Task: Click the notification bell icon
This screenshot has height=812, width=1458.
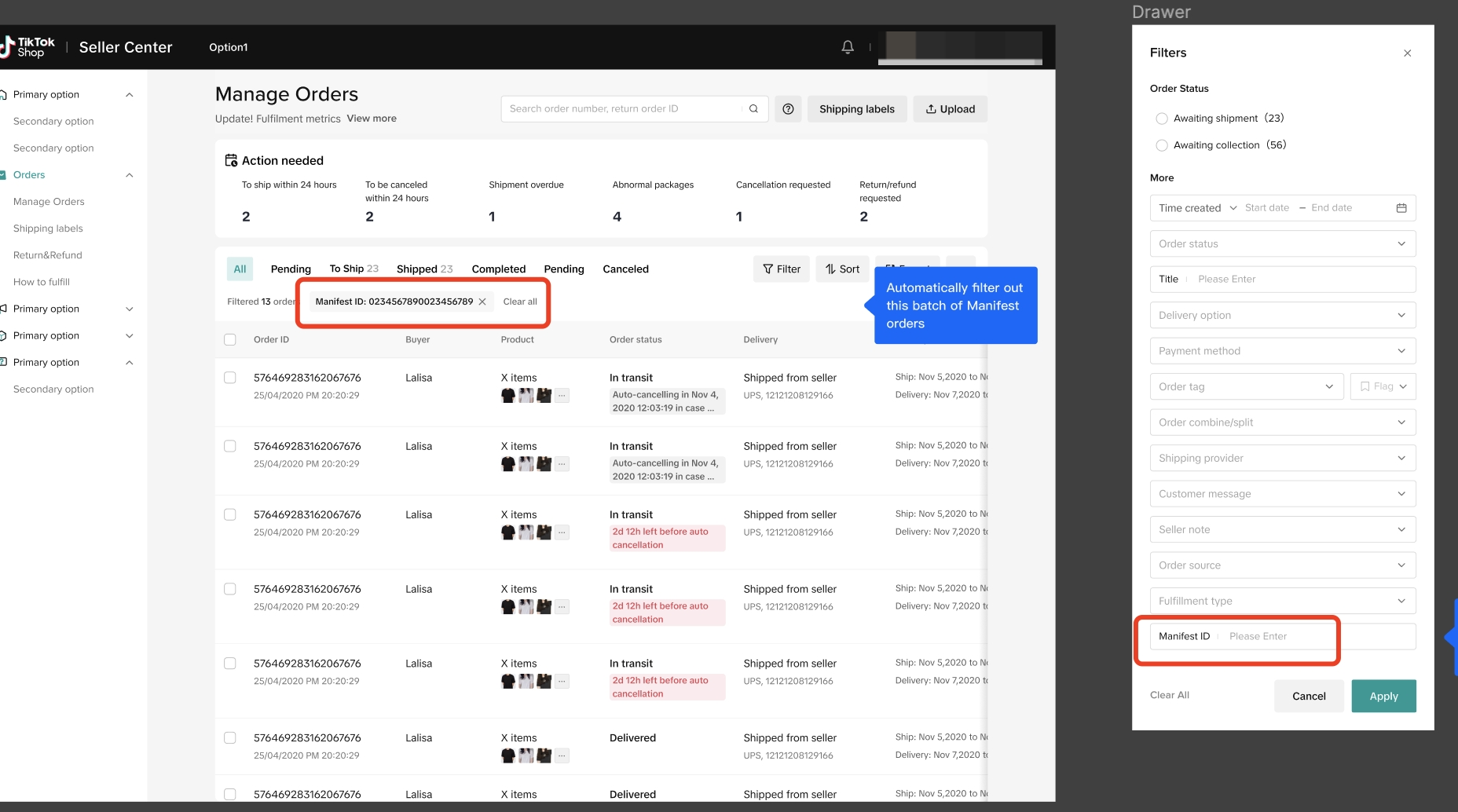Action: (x=847, y=47)
